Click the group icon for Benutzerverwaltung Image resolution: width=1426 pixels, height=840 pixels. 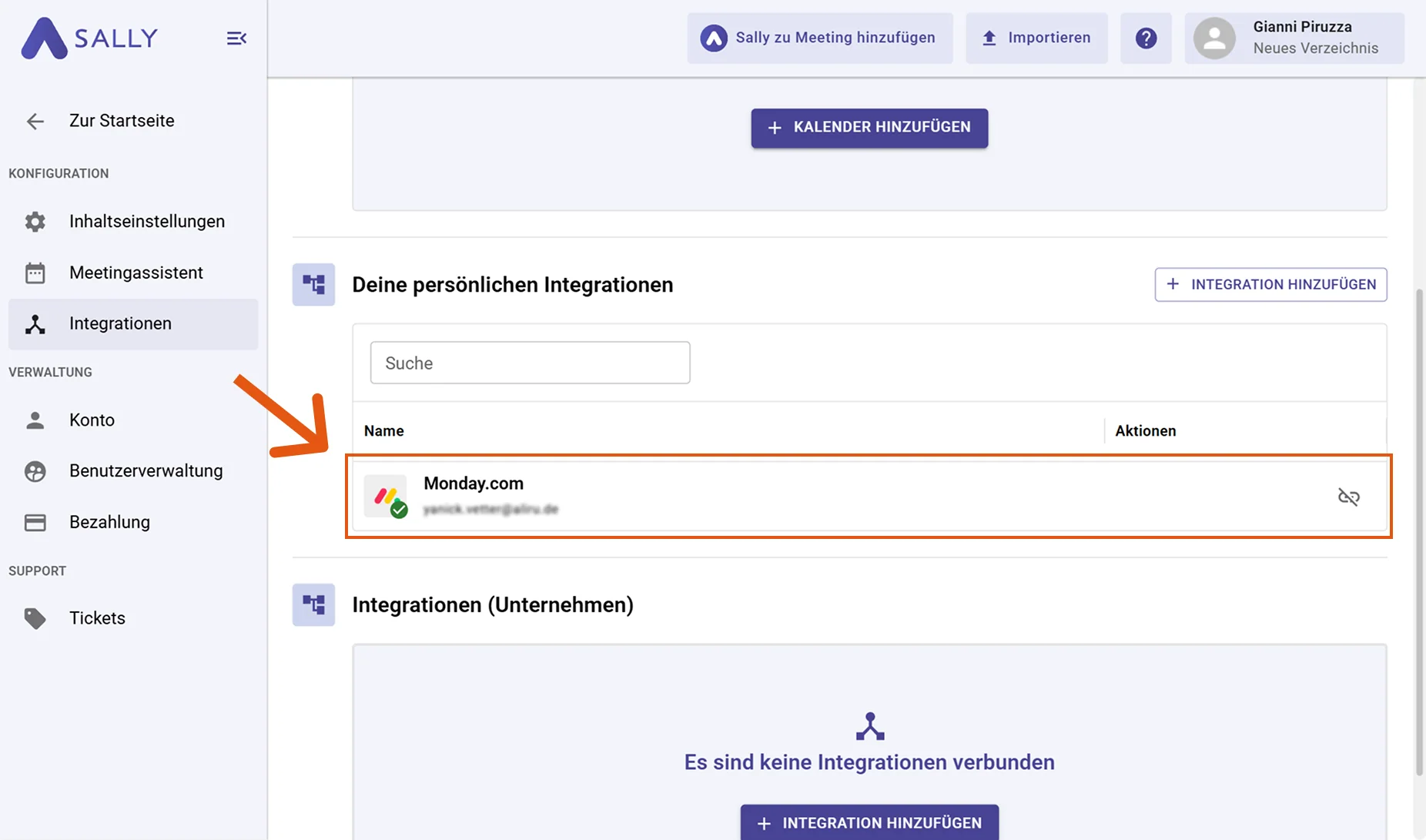(x=35, y=471)
